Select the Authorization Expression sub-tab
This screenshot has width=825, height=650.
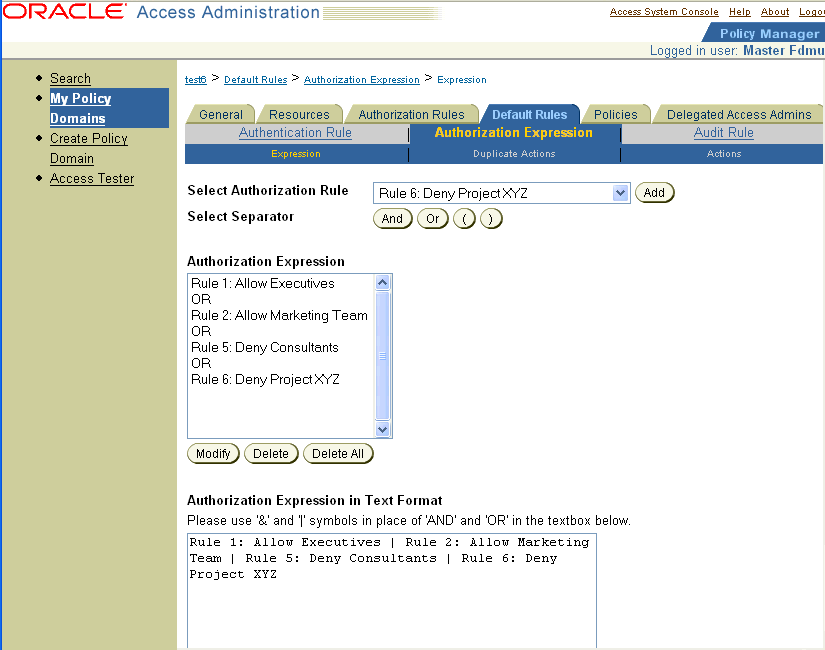[x=514, y=133]
